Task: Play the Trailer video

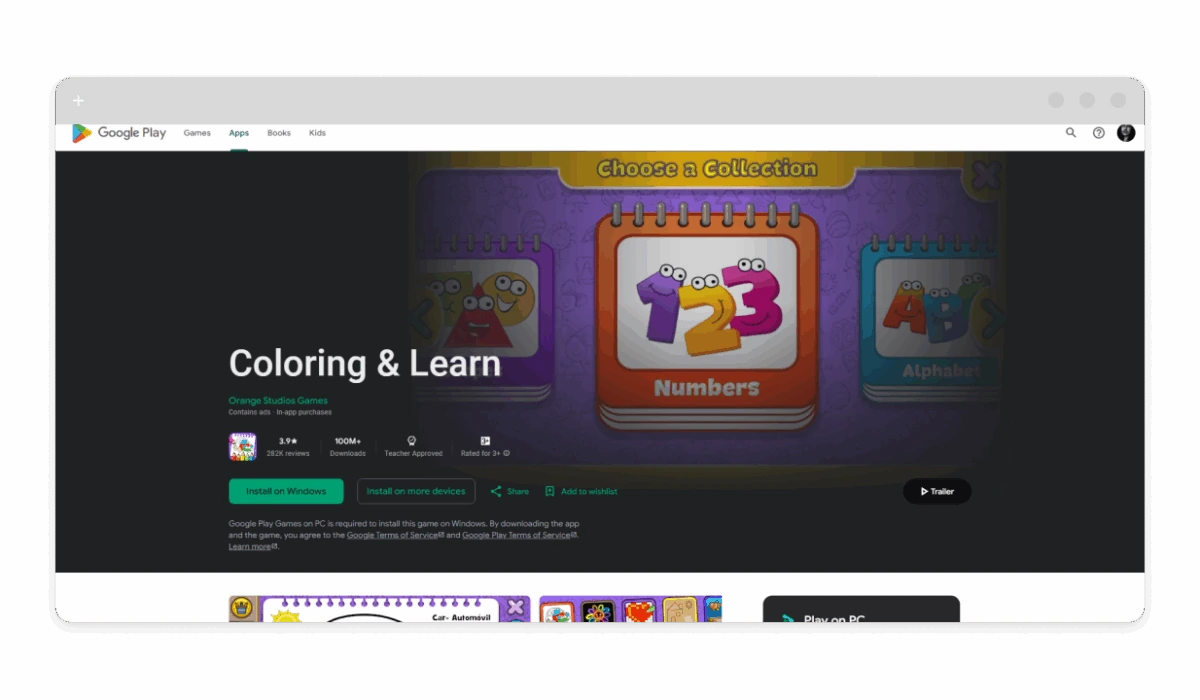Action: pos(937,491)
